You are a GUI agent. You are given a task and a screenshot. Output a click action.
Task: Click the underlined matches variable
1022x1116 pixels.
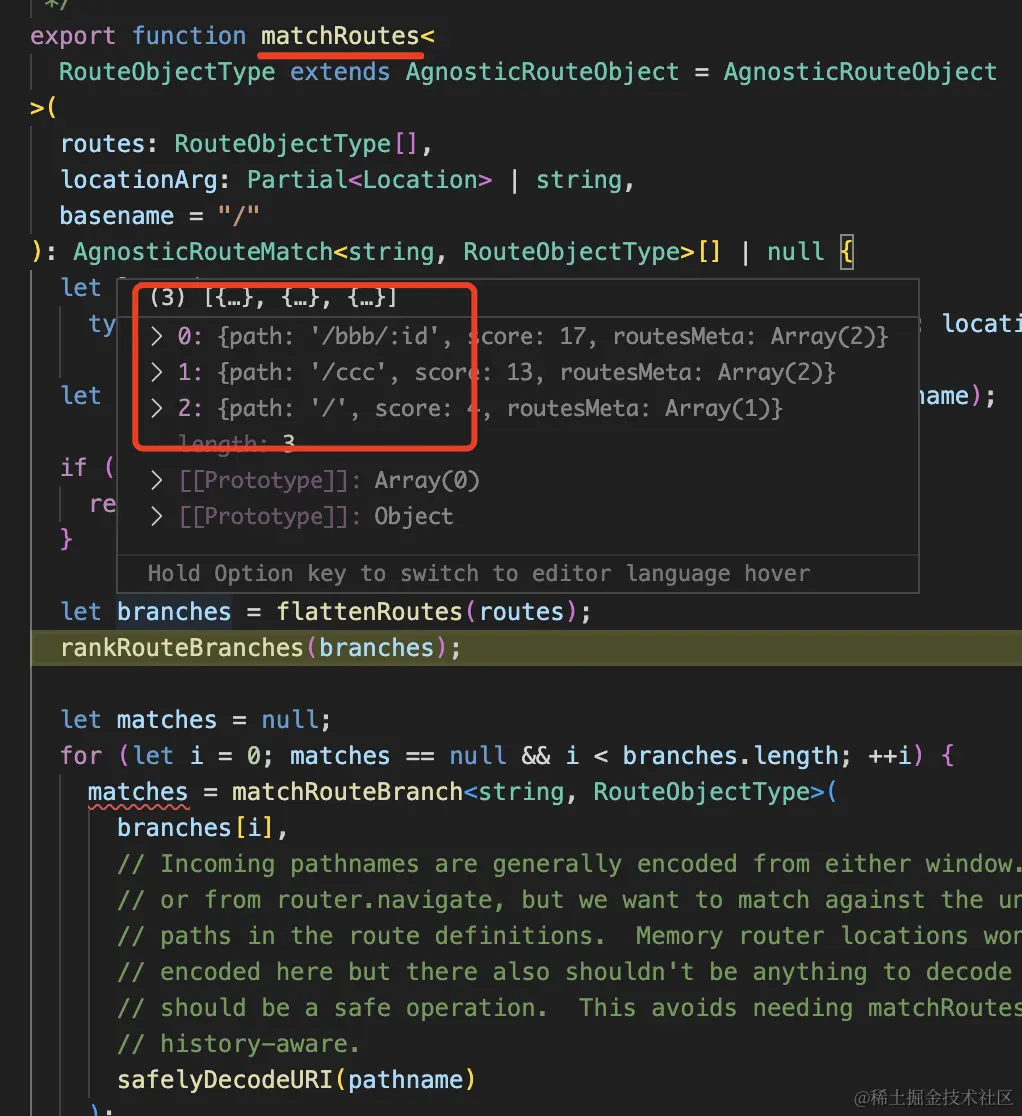click(138, 792)
